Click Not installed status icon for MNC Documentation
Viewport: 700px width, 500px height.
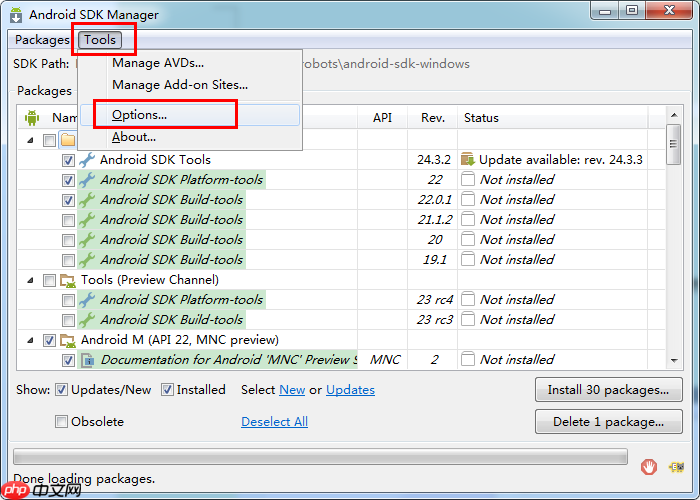(467, 359)
